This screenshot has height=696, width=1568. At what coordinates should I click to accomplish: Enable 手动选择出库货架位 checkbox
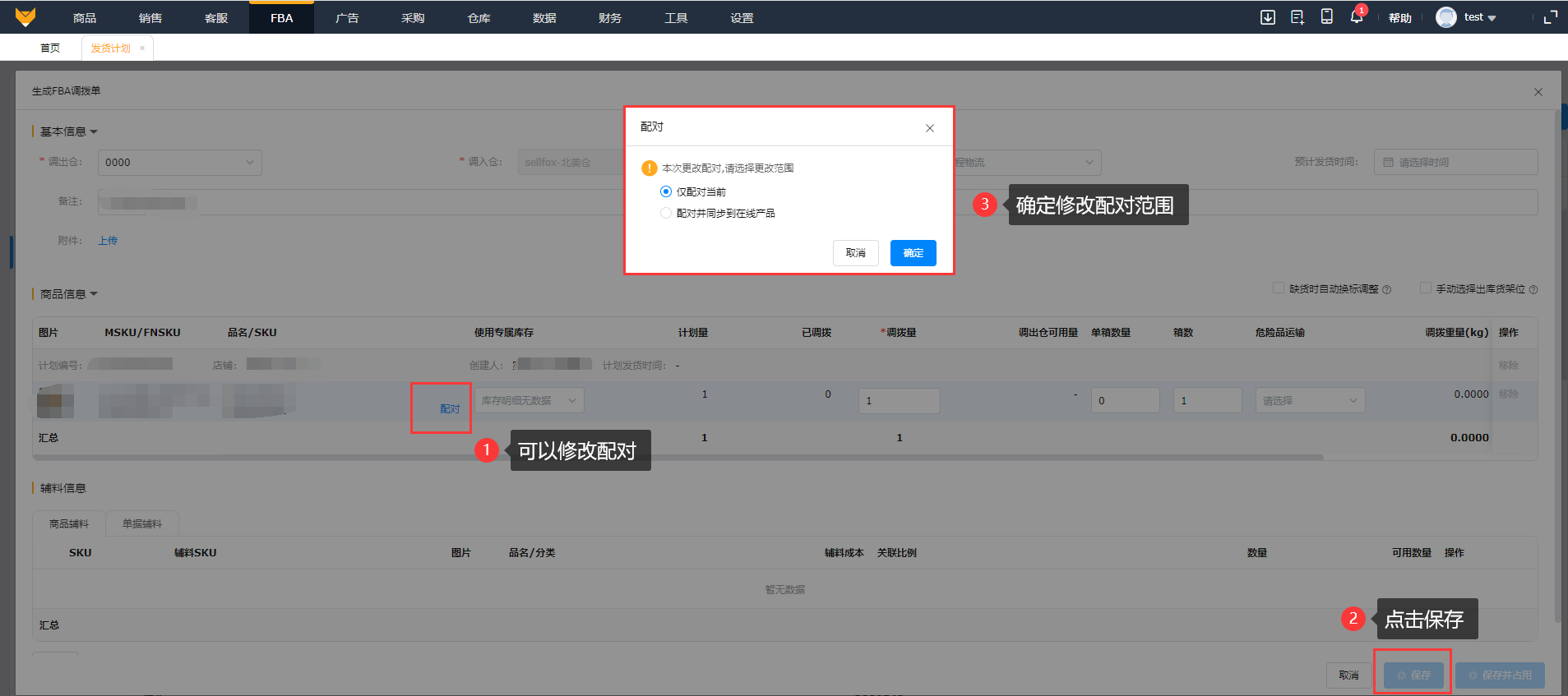[x=1425, y=288]
